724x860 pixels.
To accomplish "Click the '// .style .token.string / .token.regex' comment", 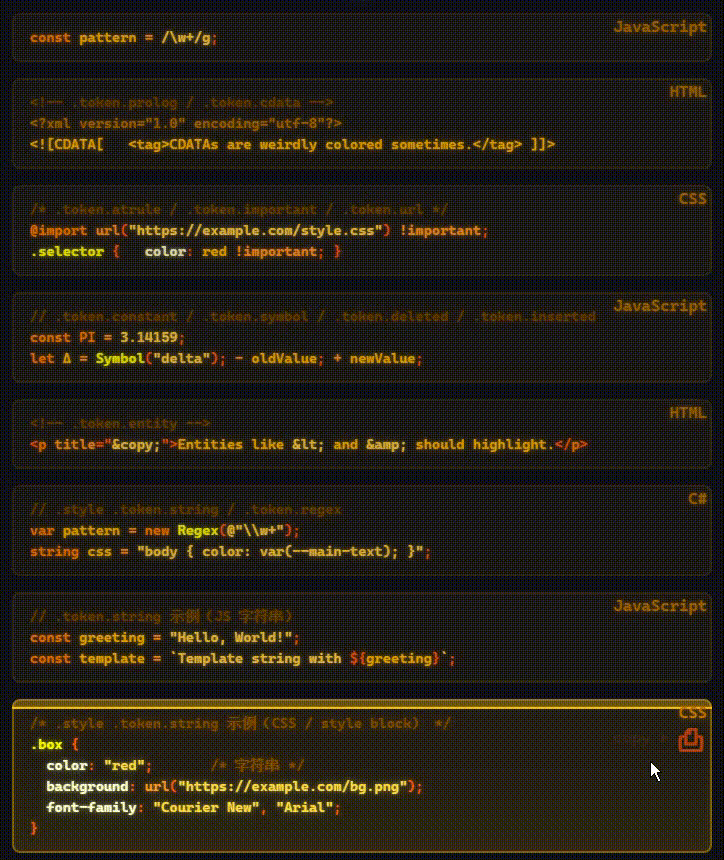I will (x=185, y=510).
